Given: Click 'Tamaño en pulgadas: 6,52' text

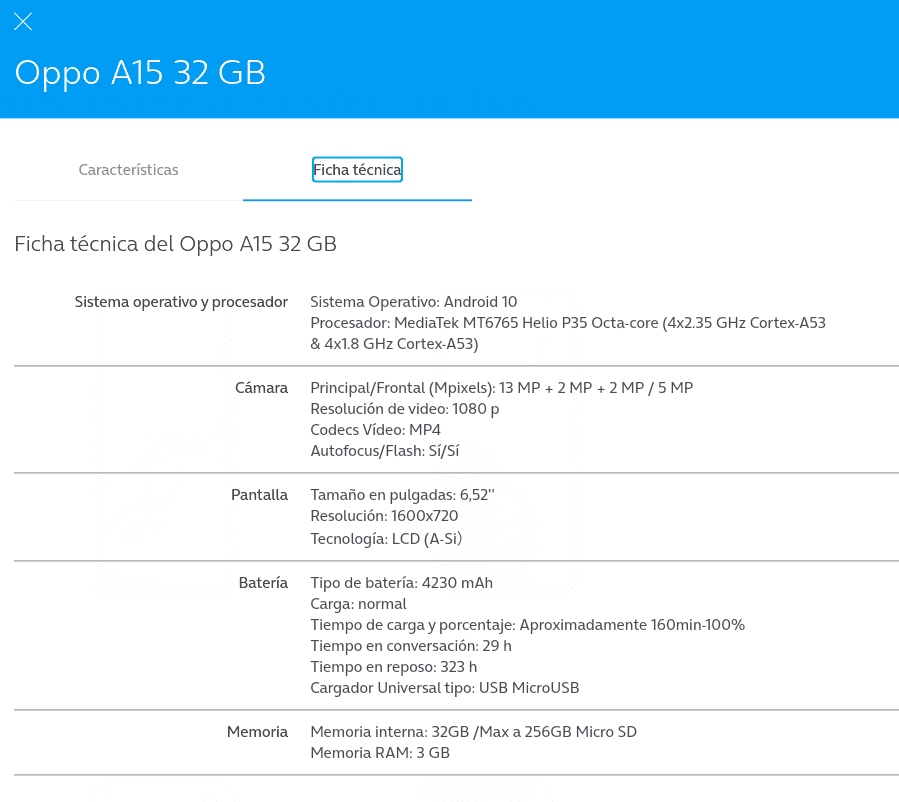Looking at the screenshot, I should pos(402,495).
